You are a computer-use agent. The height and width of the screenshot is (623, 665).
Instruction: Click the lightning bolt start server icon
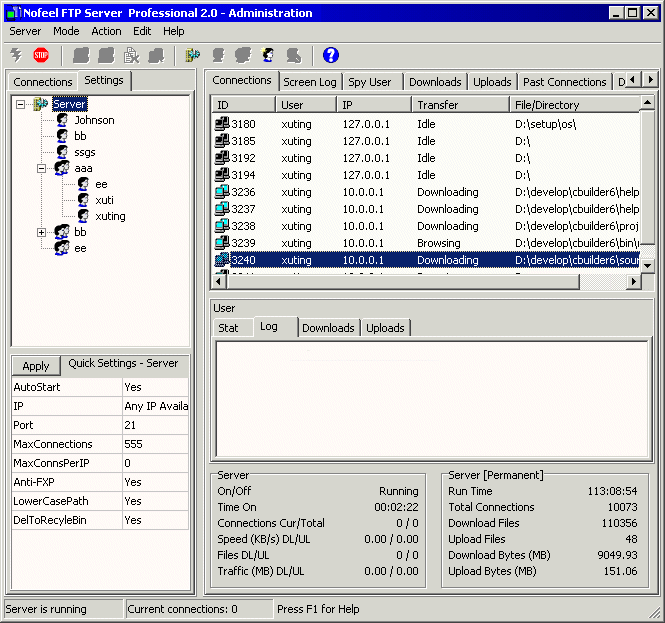coord(16,55)
